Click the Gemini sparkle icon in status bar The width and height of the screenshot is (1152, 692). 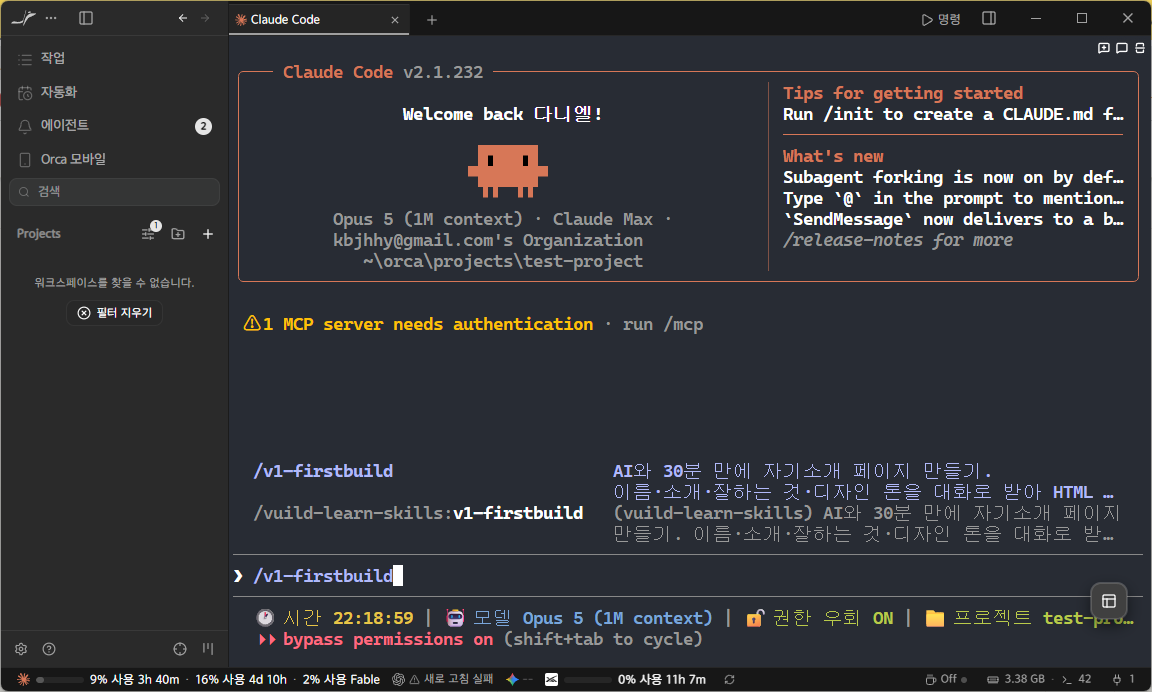(512, 680)
